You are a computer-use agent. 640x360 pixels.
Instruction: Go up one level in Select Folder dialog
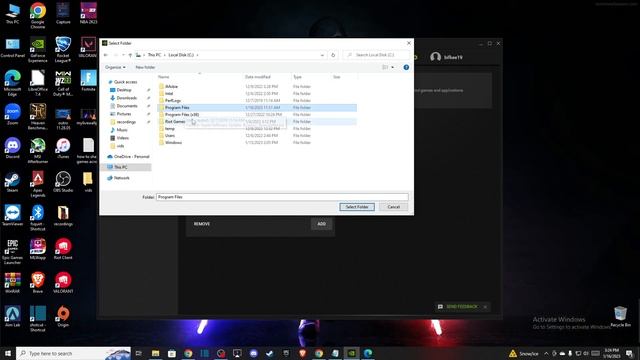click(x=130, y=55)
